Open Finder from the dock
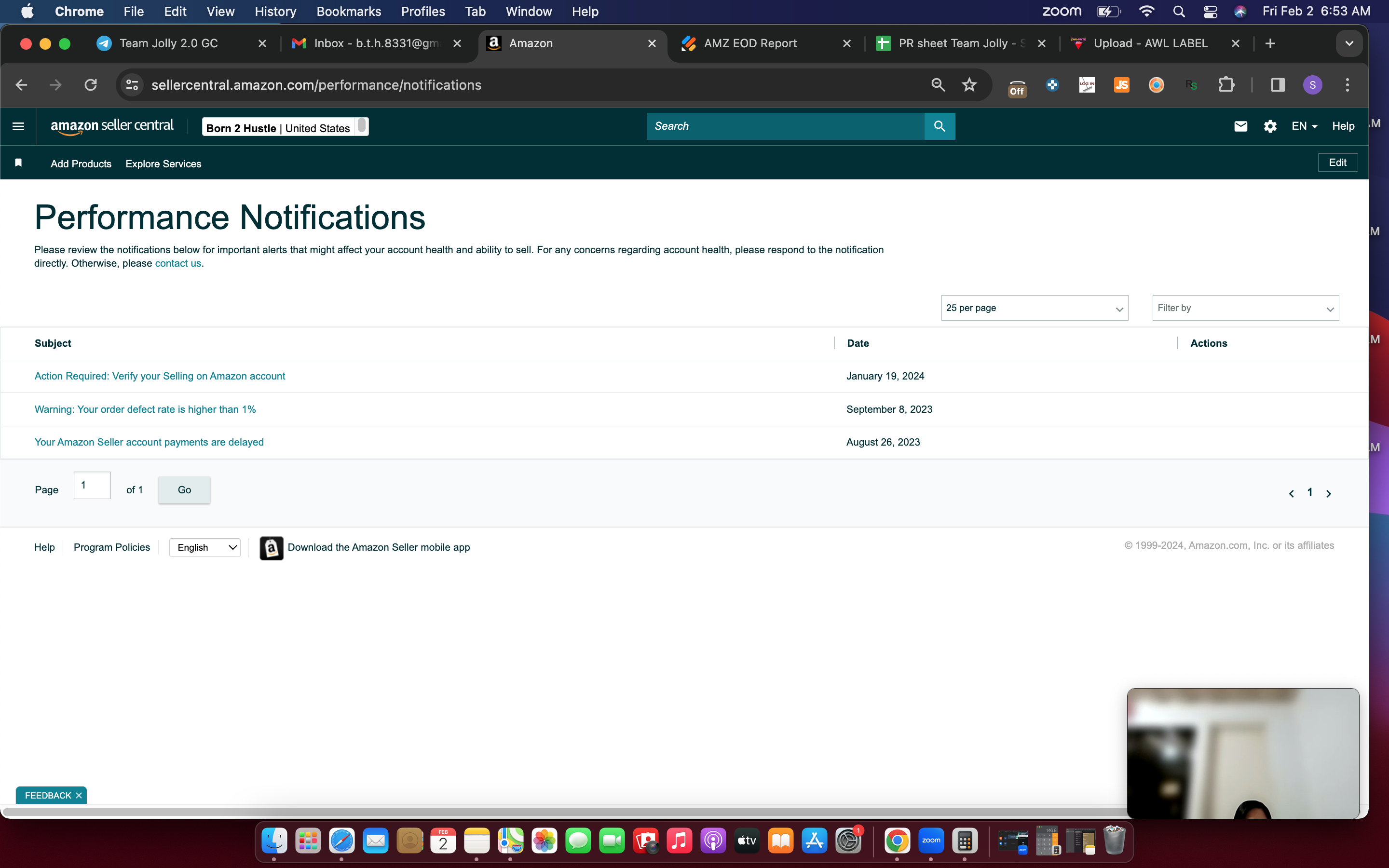Image resolution: width=1389 pixels, height=868 pixels. point(274,841)
